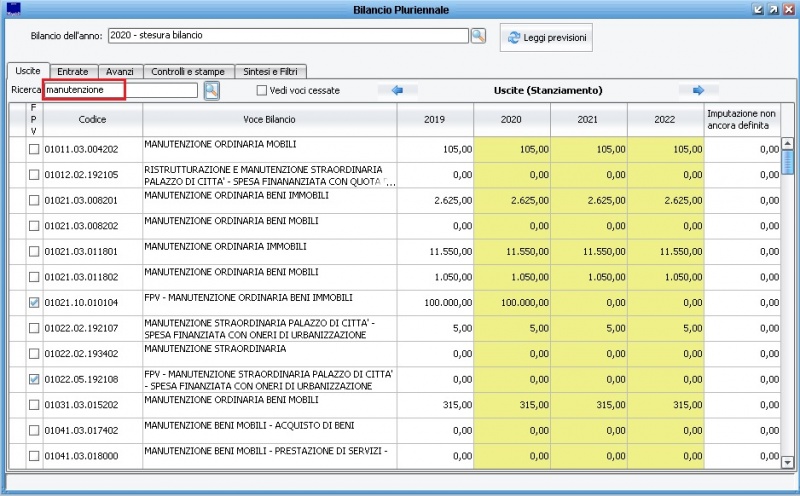Toggle FPV checkbox for code 01022.05.192108

[34, 380]
